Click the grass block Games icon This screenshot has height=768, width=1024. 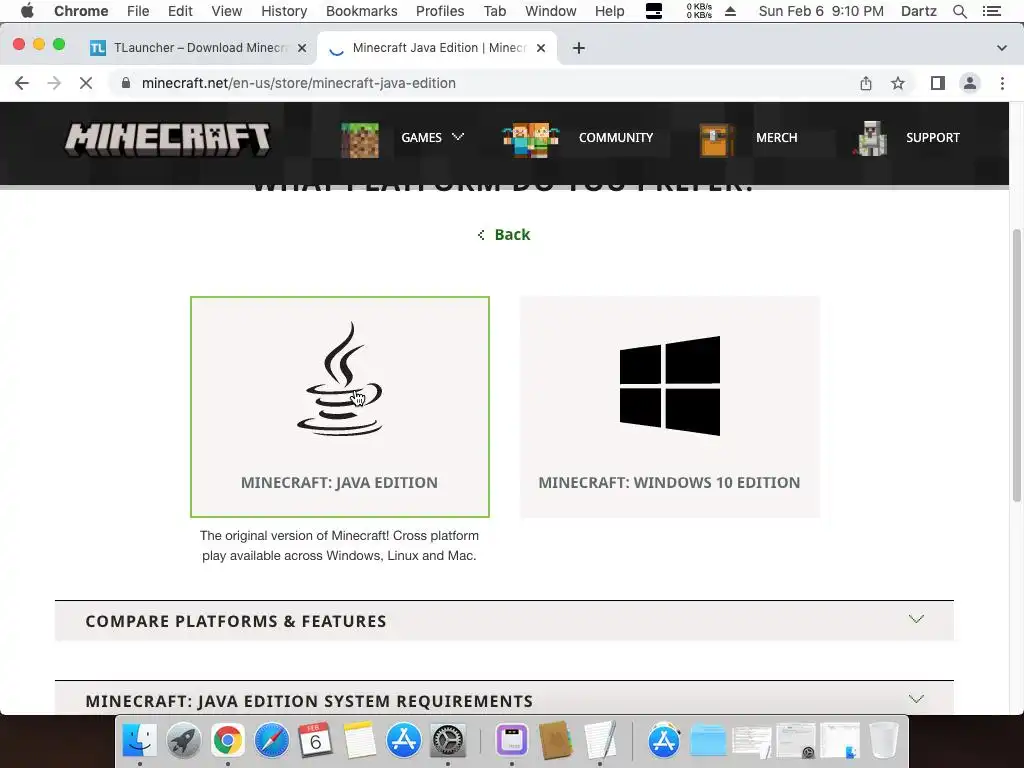[360, 140]
